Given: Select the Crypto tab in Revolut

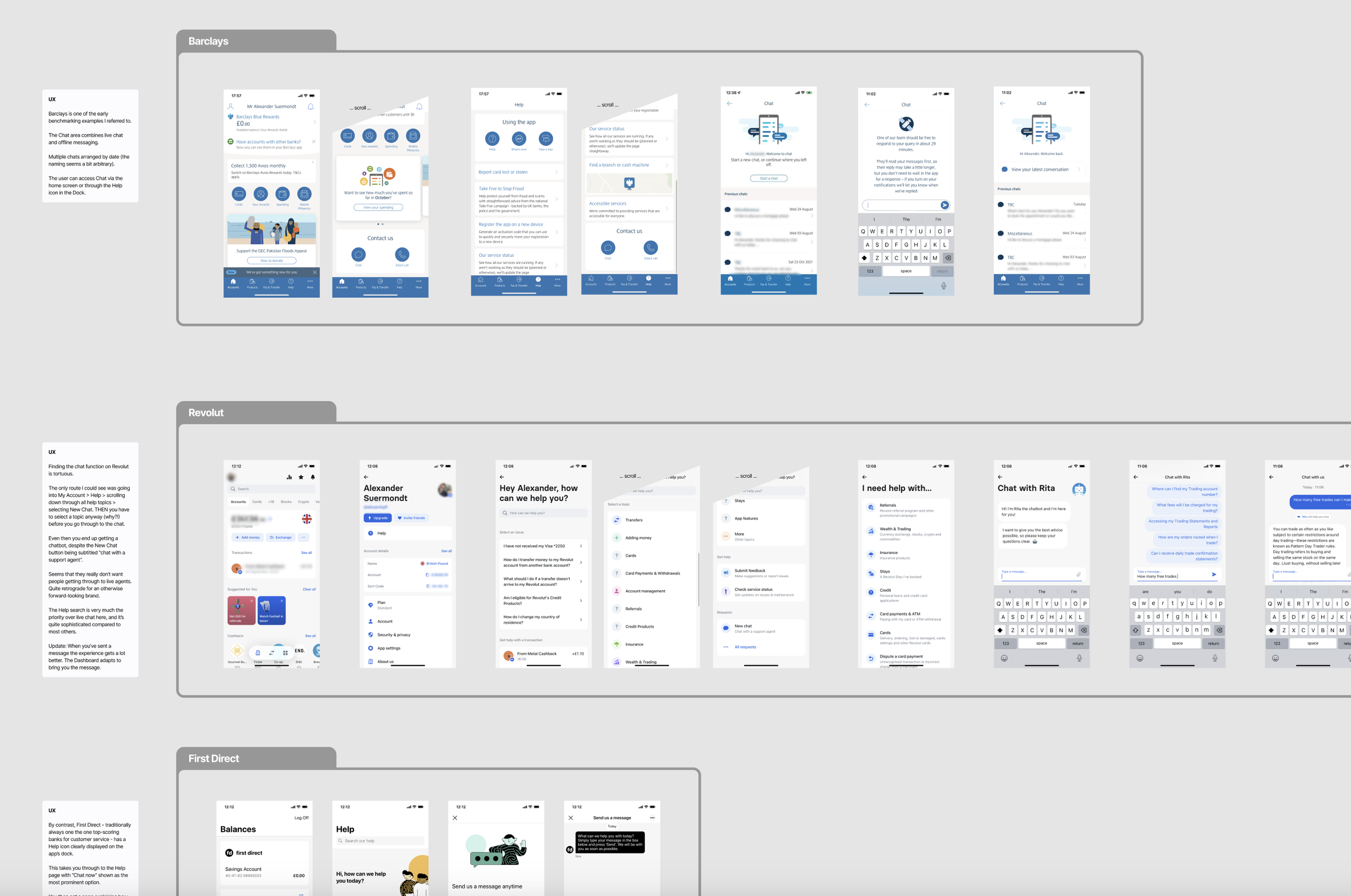Looking at the screenshot, I should 303,502.
